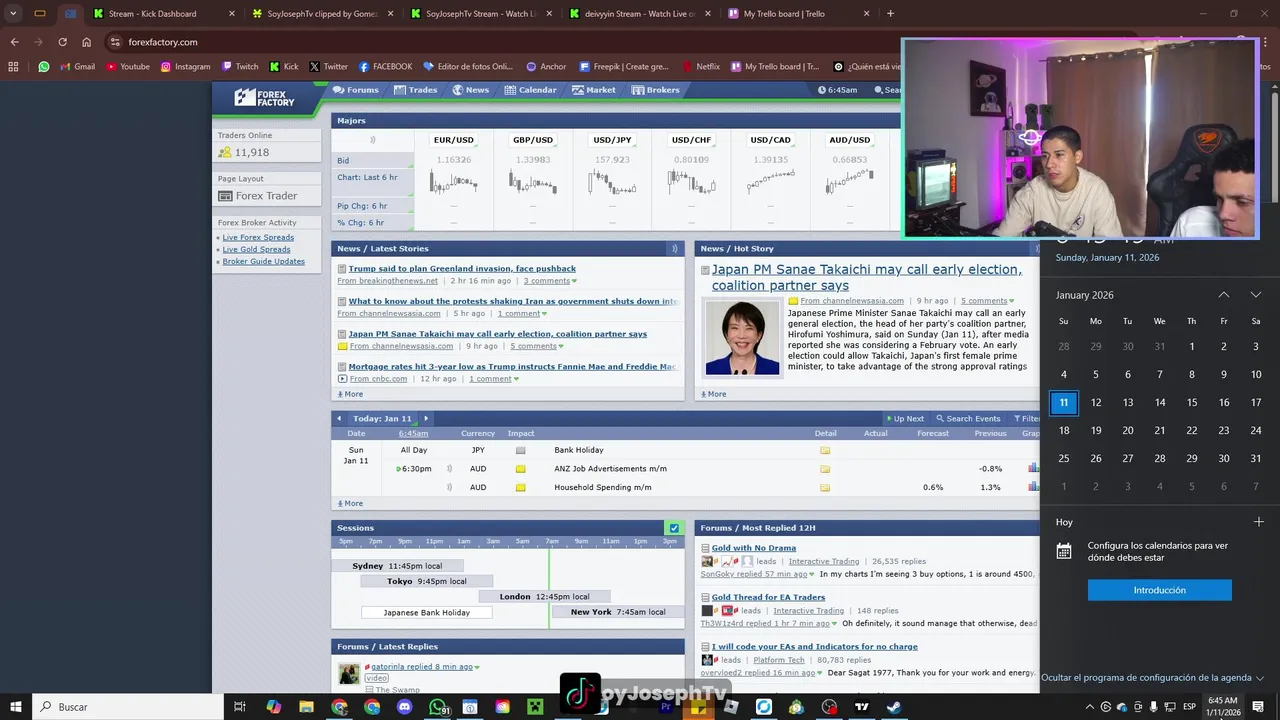The height and width of the screenshot is (720, 1280).
Task: Go to previous day in calendar panel
Action: [339, 419]
